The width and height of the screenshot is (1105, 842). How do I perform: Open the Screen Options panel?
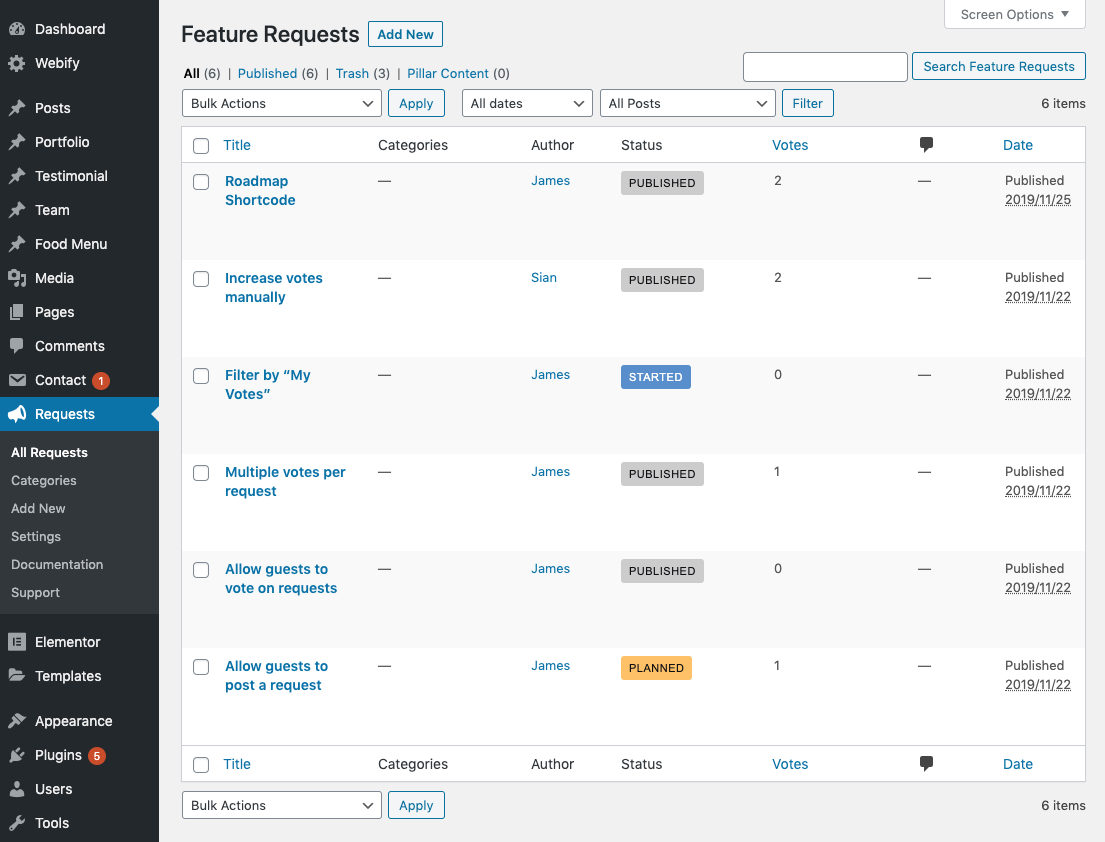point(1014,14)
